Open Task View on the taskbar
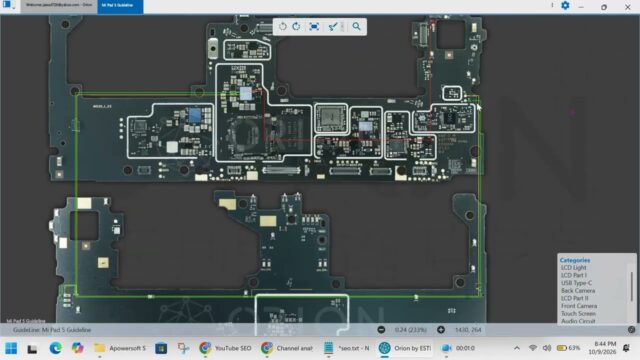This screenshot has height=360, width=640. [32, 349]
